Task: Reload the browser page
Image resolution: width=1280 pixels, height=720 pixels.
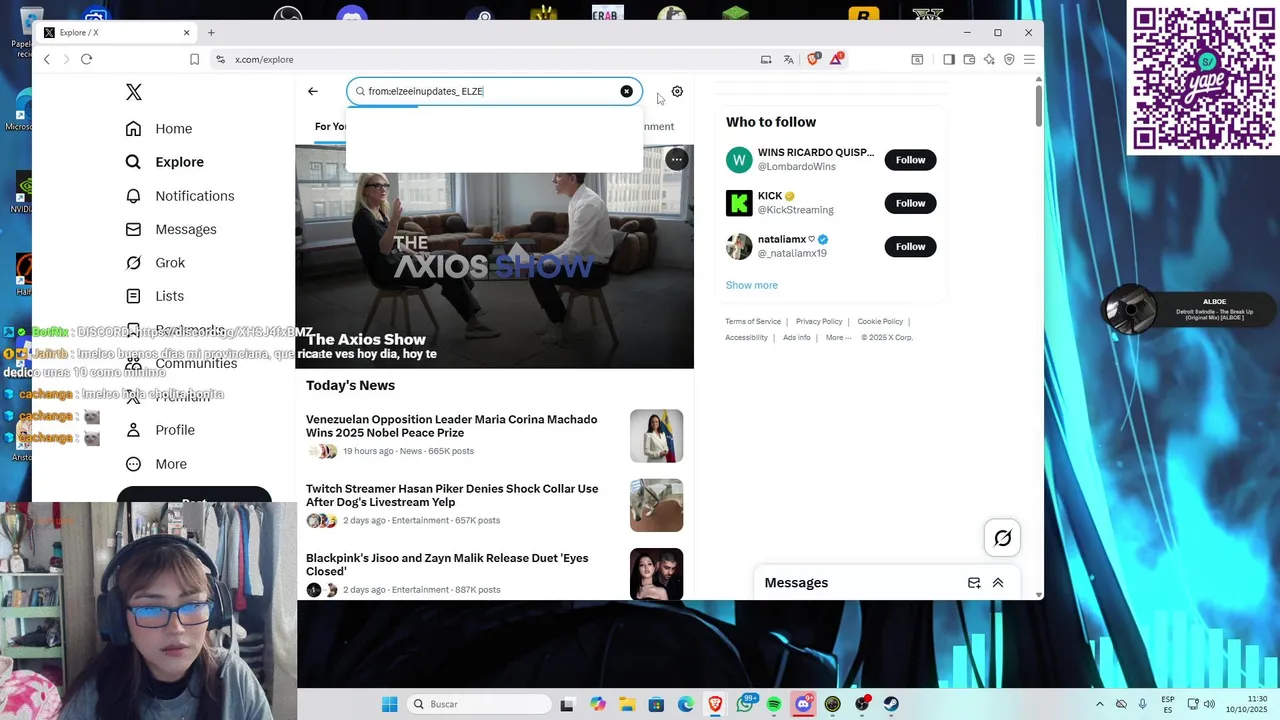Action: tap(86, 59)
